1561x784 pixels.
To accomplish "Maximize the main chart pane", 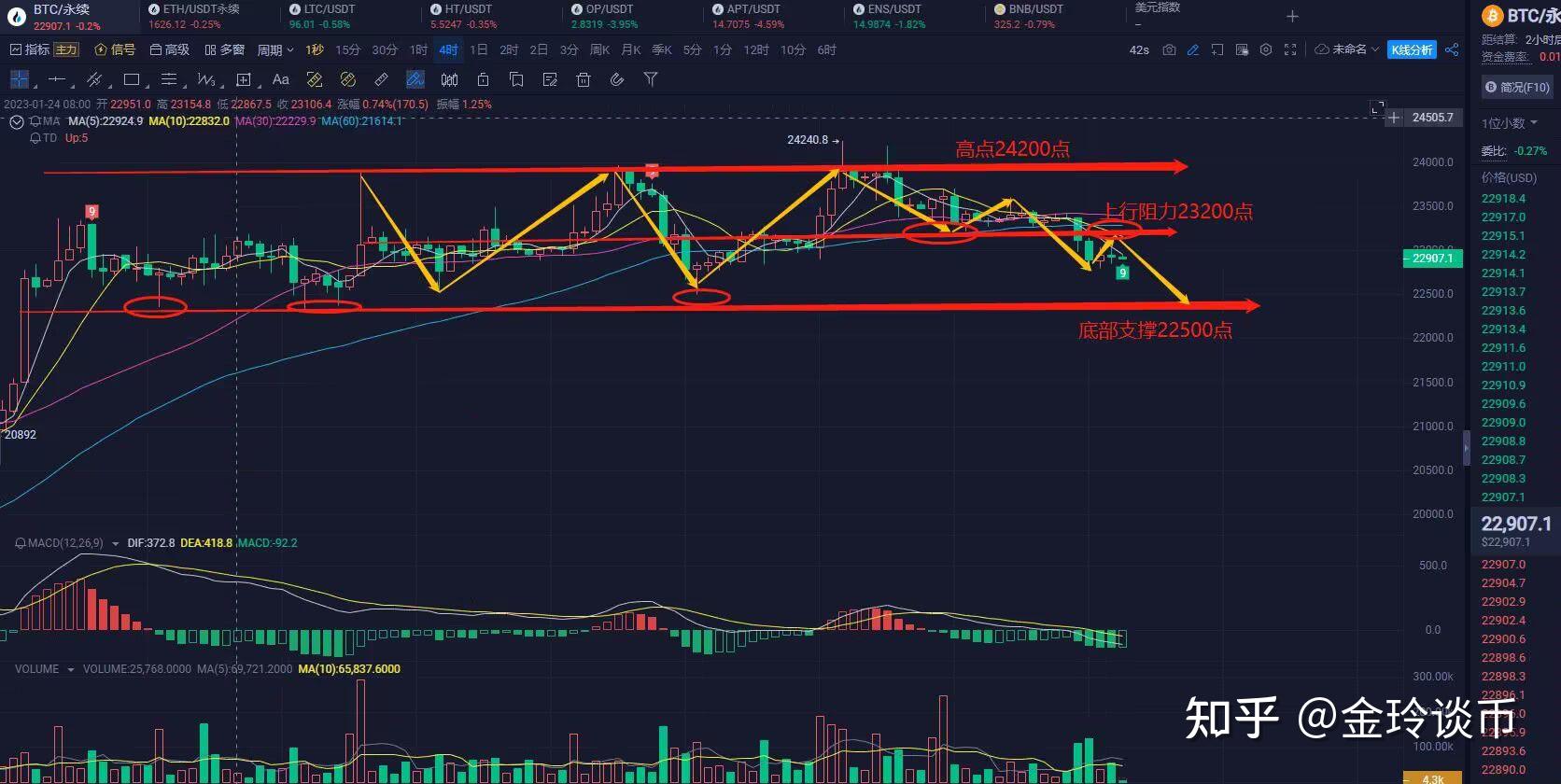I will [x=1378, y=108].
